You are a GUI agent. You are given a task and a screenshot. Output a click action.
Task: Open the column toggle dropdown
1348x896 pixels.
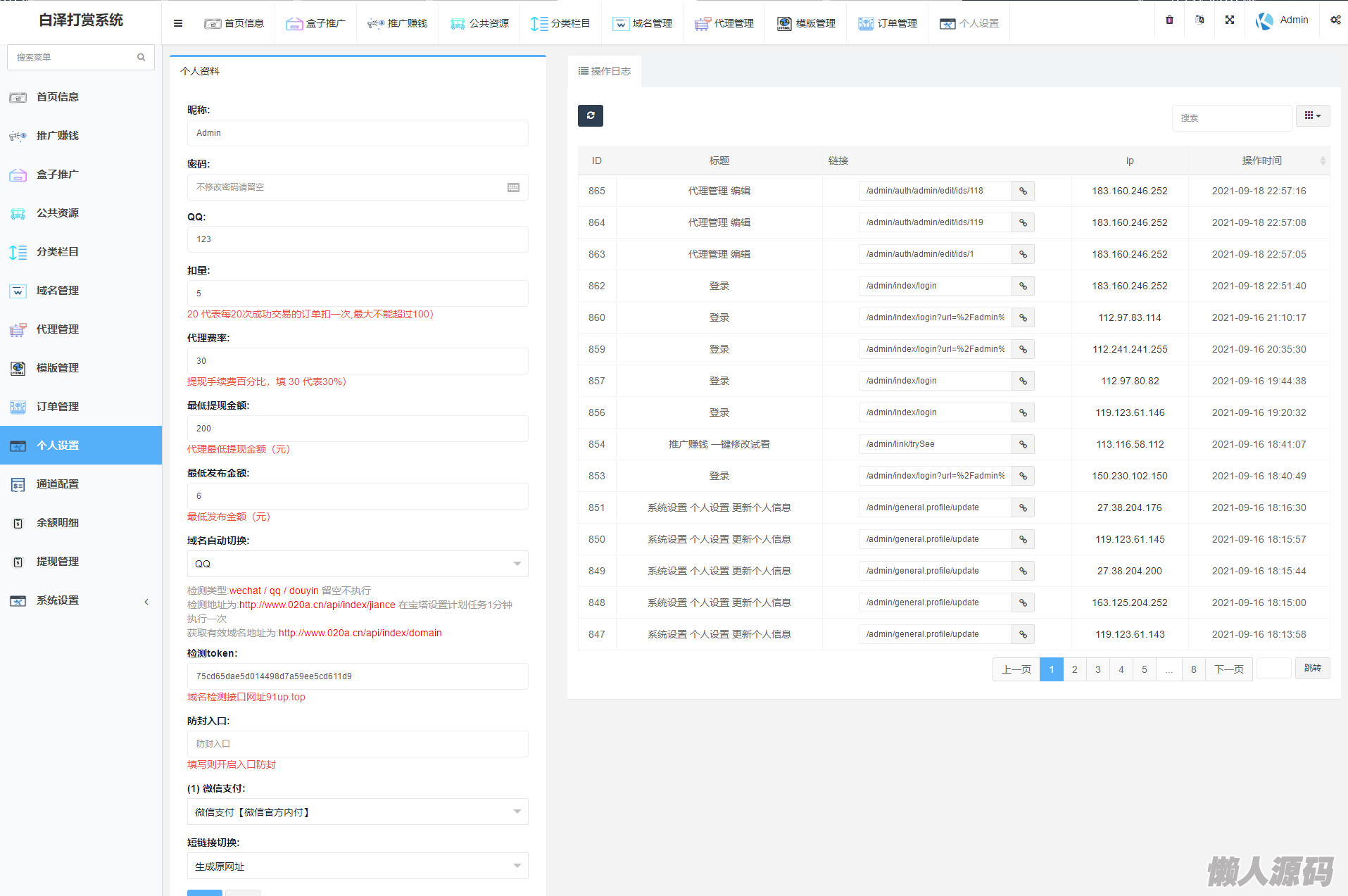point(1312,116)
